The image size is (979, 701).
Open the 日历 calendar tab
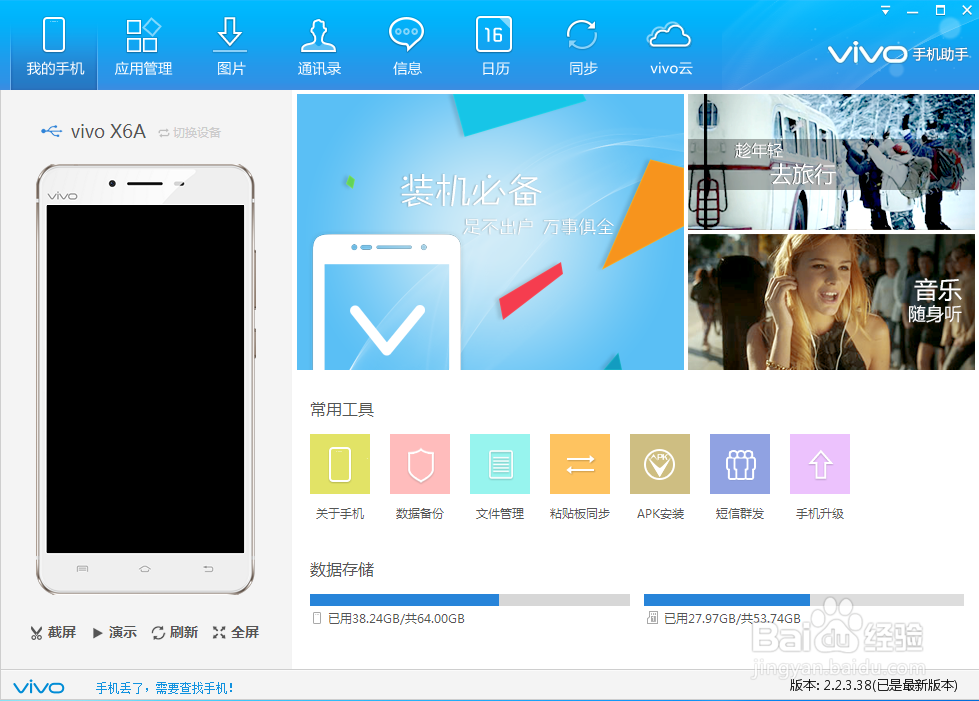494,47
